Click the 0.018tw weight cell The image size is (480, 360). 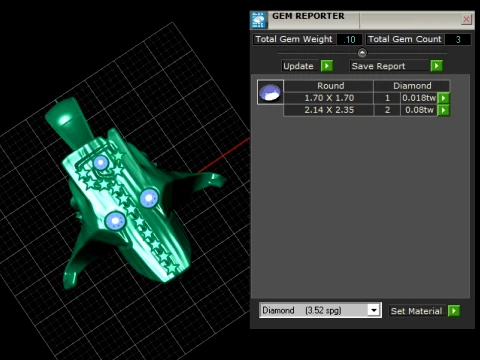tap(419, 98)
